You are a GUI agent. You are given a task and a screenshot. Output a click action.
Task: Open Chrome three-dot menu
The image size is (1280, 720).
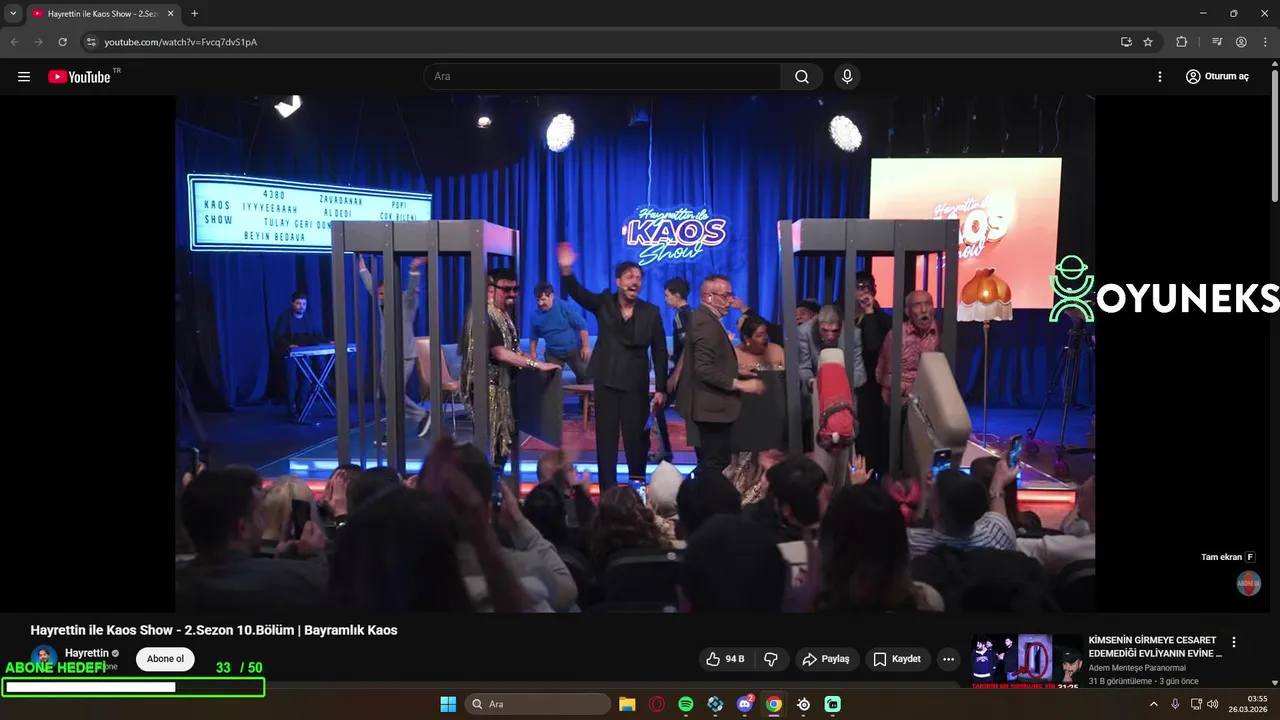(1264, 42)
